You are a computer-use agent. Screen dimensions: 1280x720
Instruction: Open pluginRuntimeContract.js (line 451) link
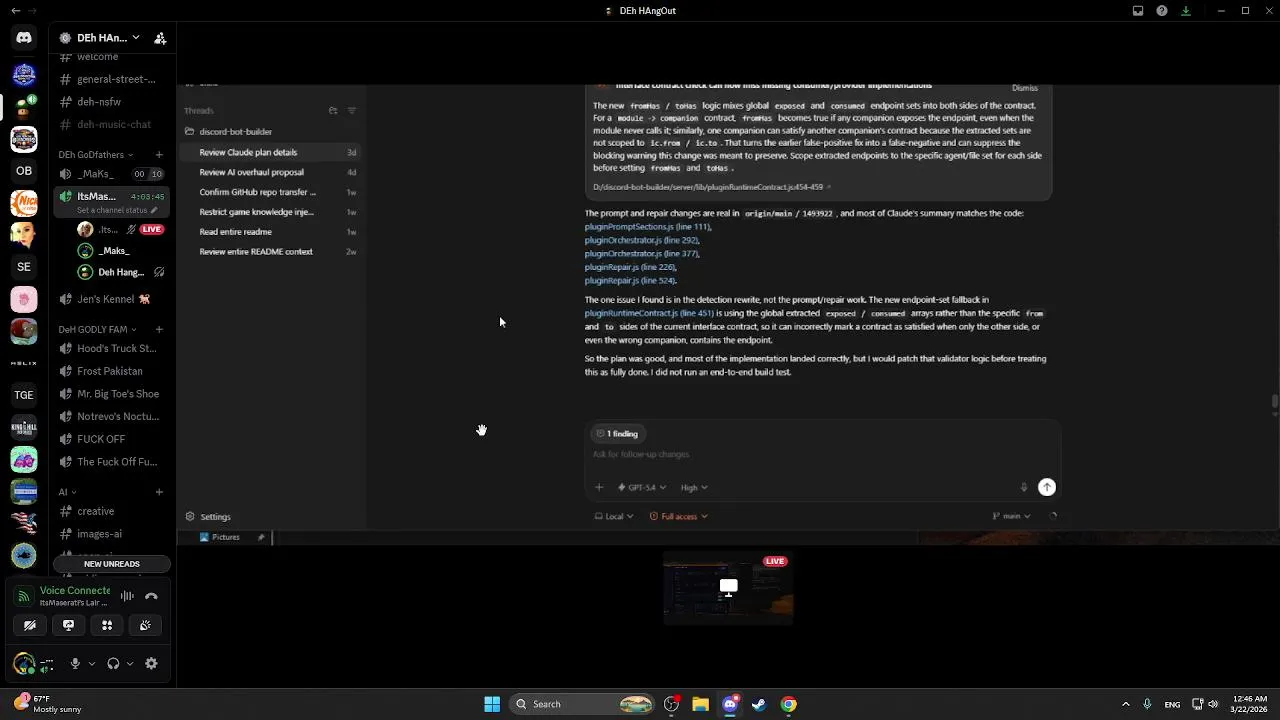pos(649,313)
